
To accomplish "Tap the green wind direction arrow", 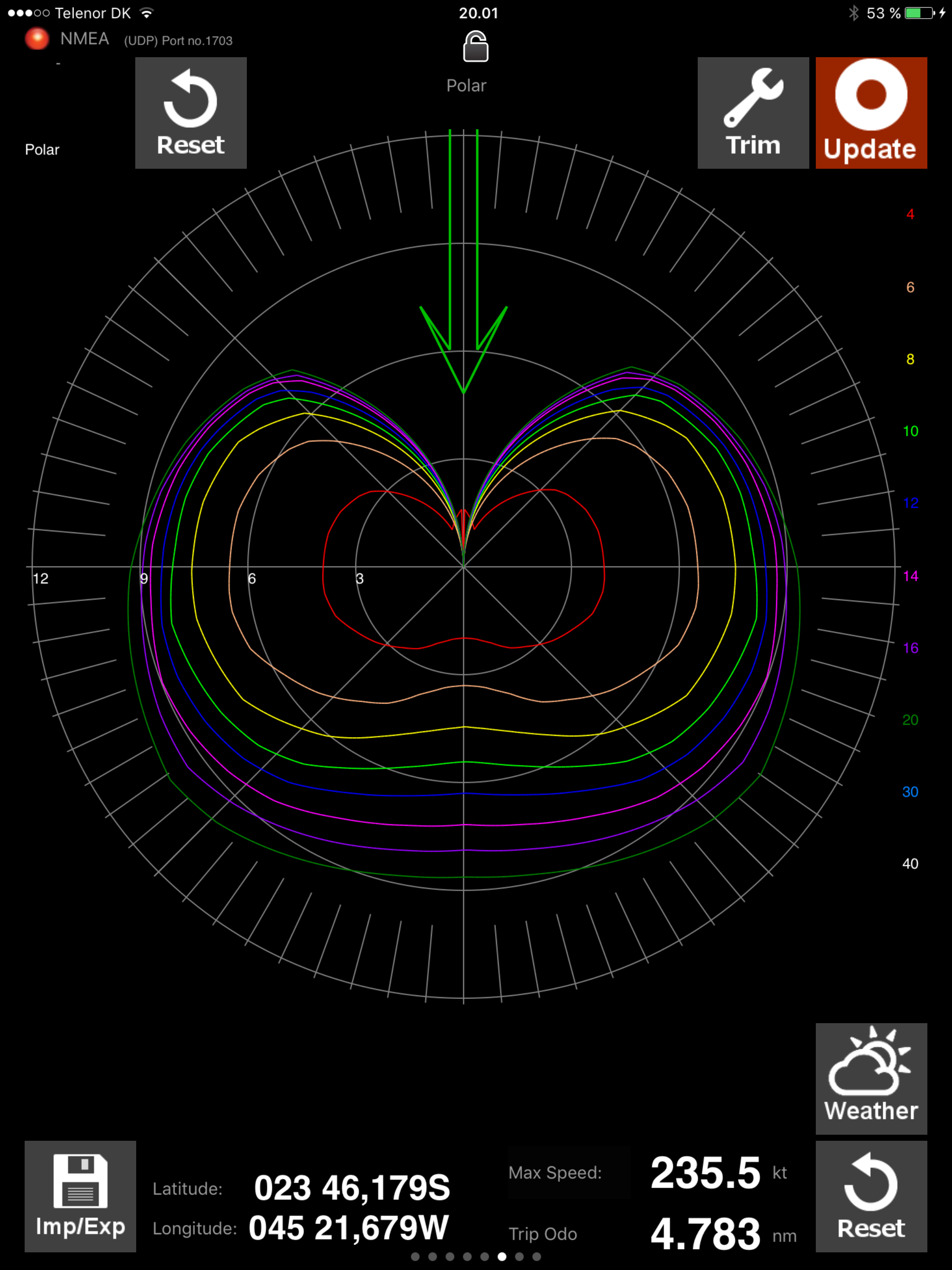I will (463, 261).
